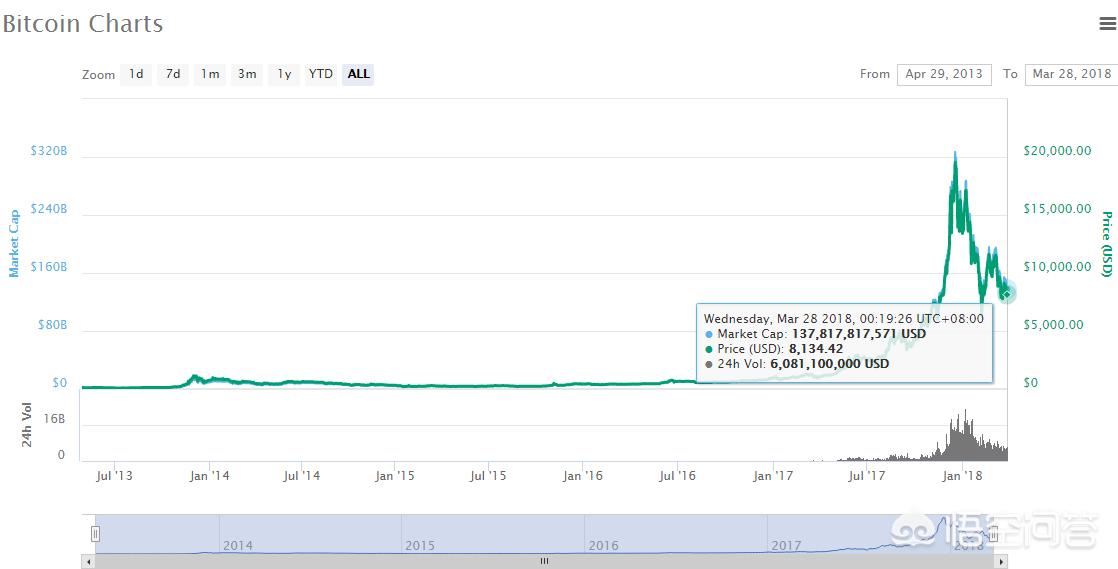
Task: Click the Market Cap axis title
Action: click(x=14, y=243)
